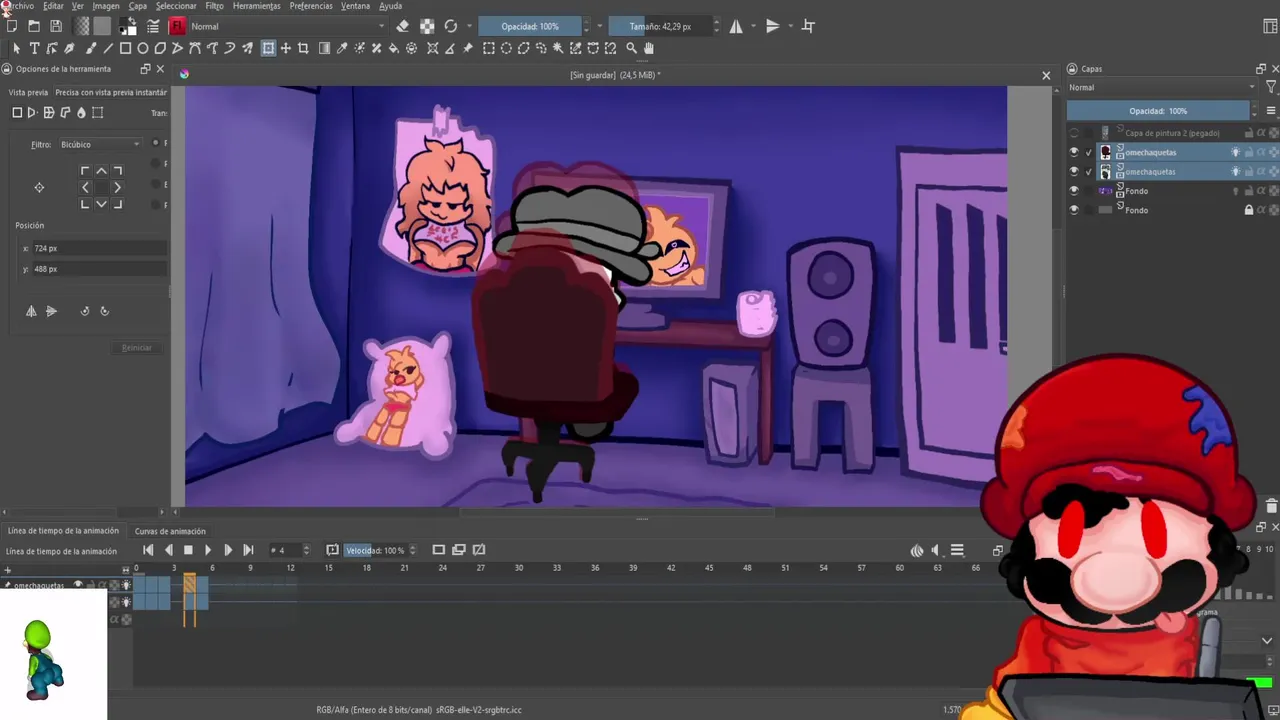1280x720 pixels.
Task: Open the Preferencias menu
Action: tap(311, 6)
